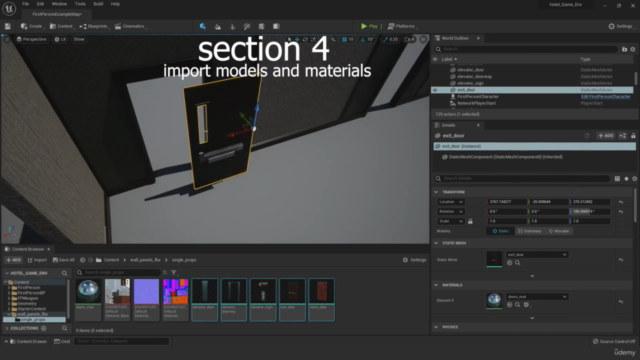640x360 pixels.
Task: Open the Help menu
Action: pos(116,4)
